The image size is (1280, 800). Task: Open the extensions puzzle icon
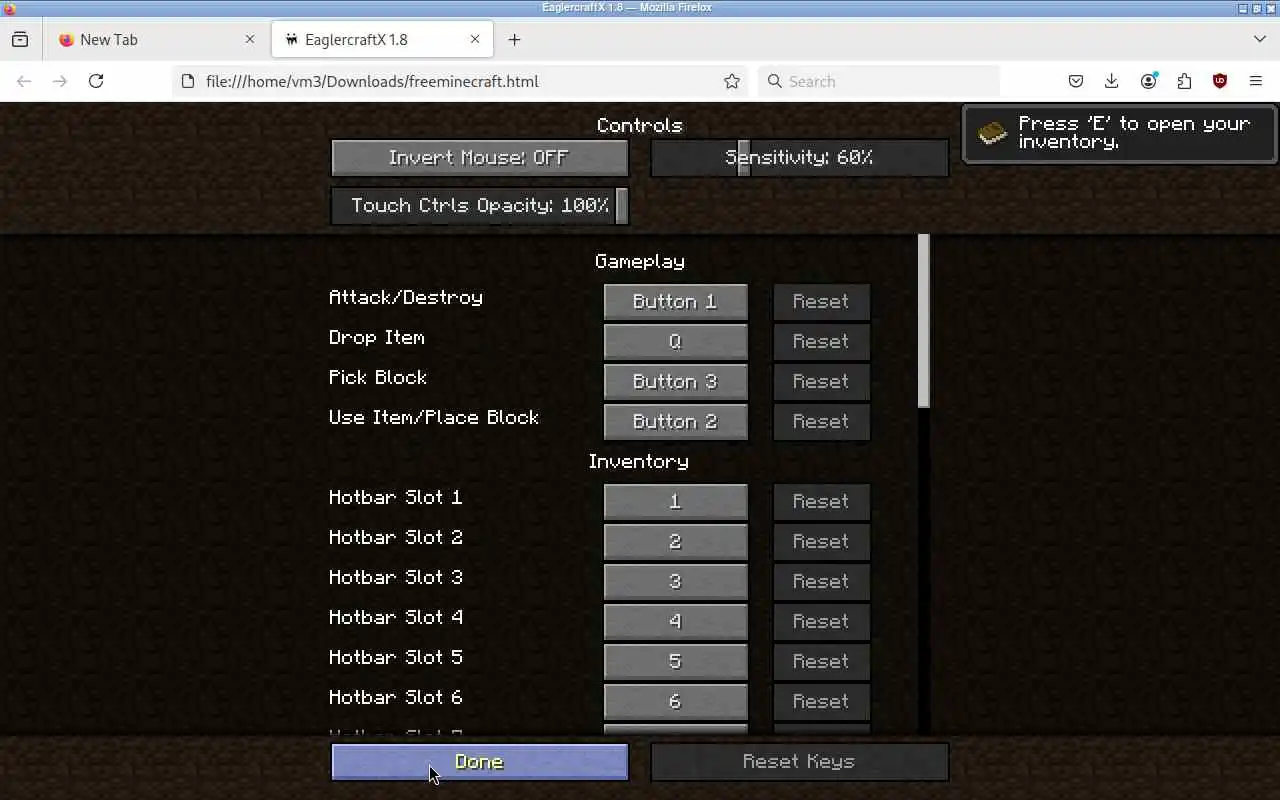tap(1184, 81)
